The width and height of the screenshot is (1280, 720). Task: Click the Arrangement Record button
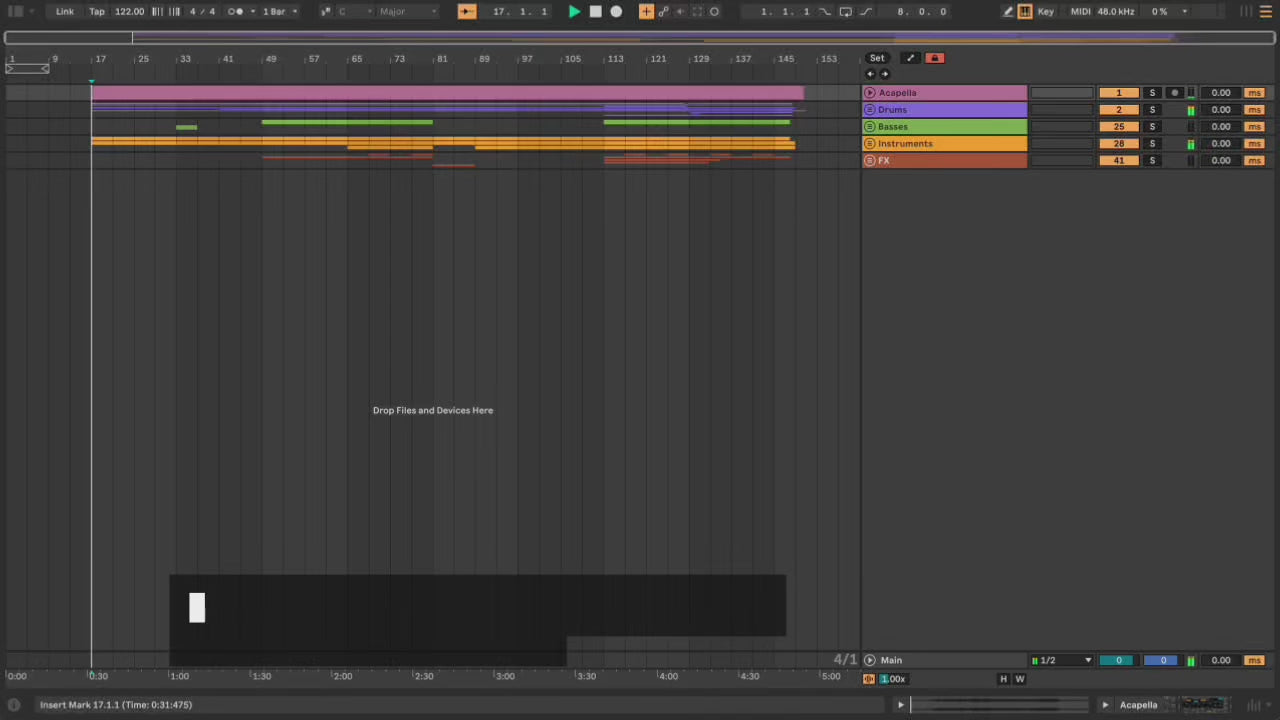coord(616,11)
